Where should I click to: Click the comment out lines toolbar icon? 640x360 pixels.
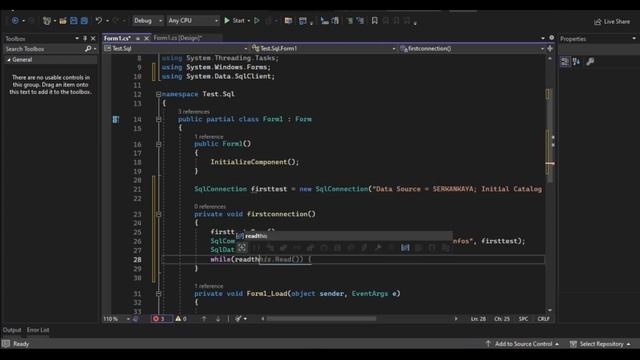(350, 20)
